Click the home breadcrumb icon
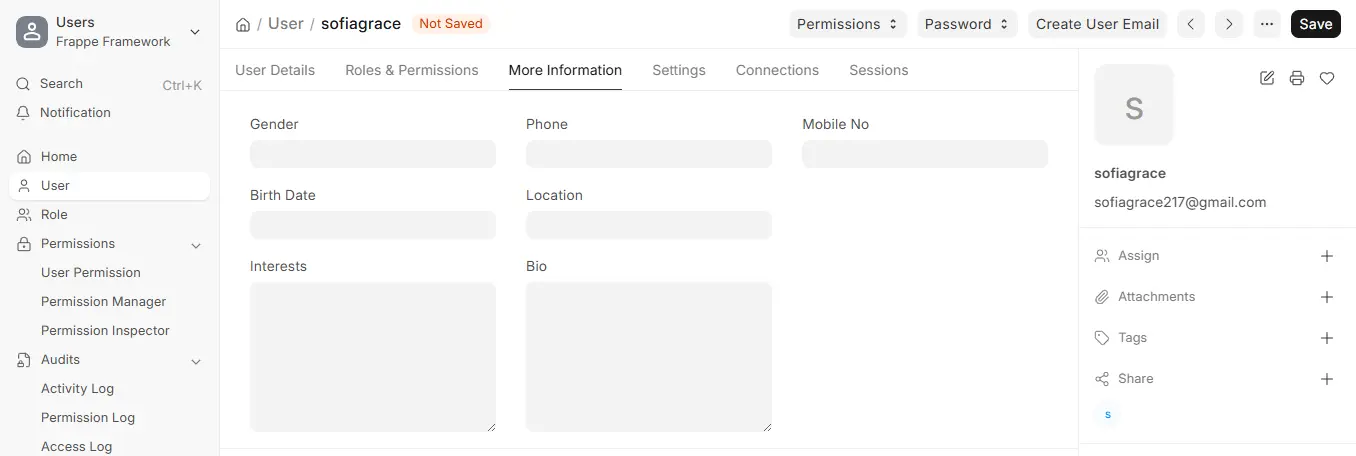Image resolution: width=1356 pixels, height=456 pixels. pyautogui.click(x=243, y=24)
